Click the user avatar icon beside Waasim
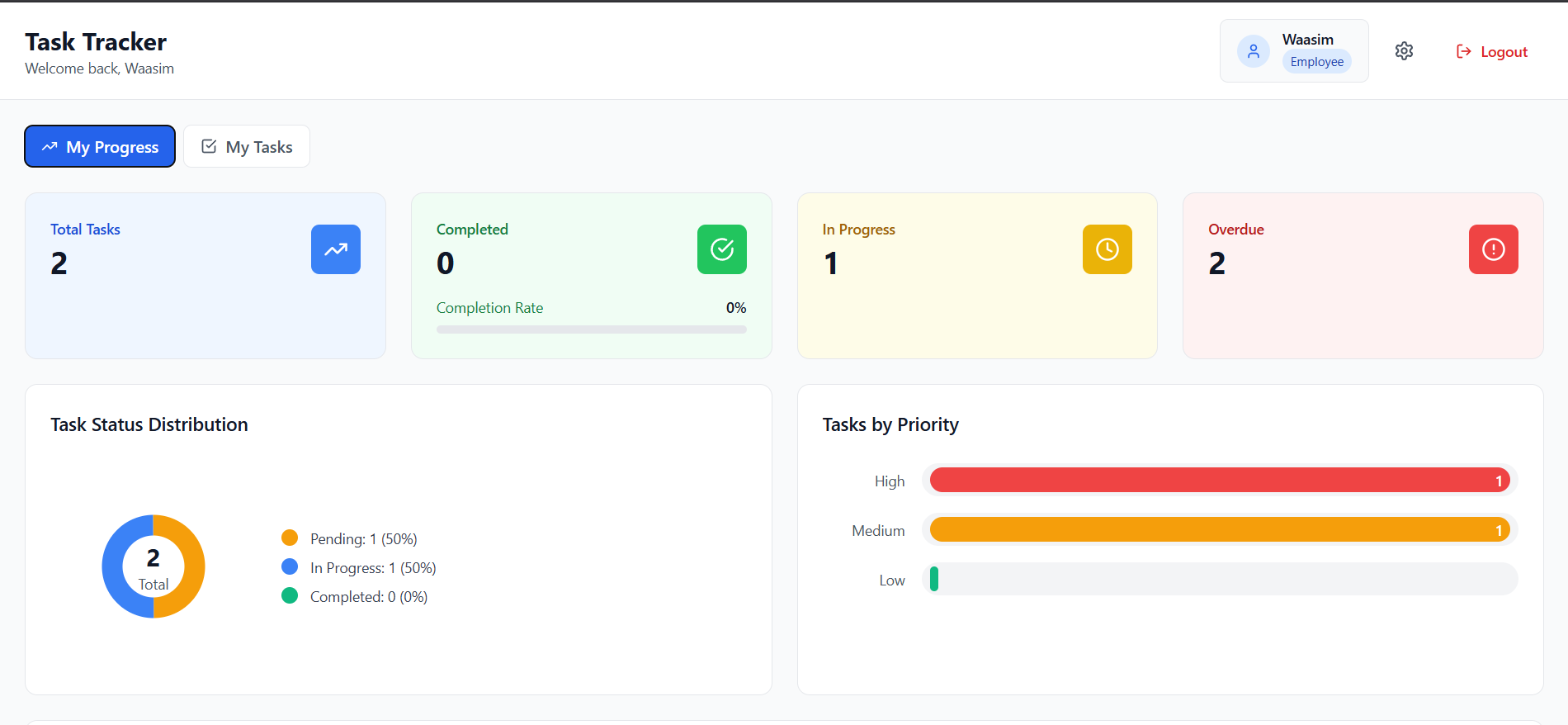1568x725 pixels. click(x=1253, y=51)
